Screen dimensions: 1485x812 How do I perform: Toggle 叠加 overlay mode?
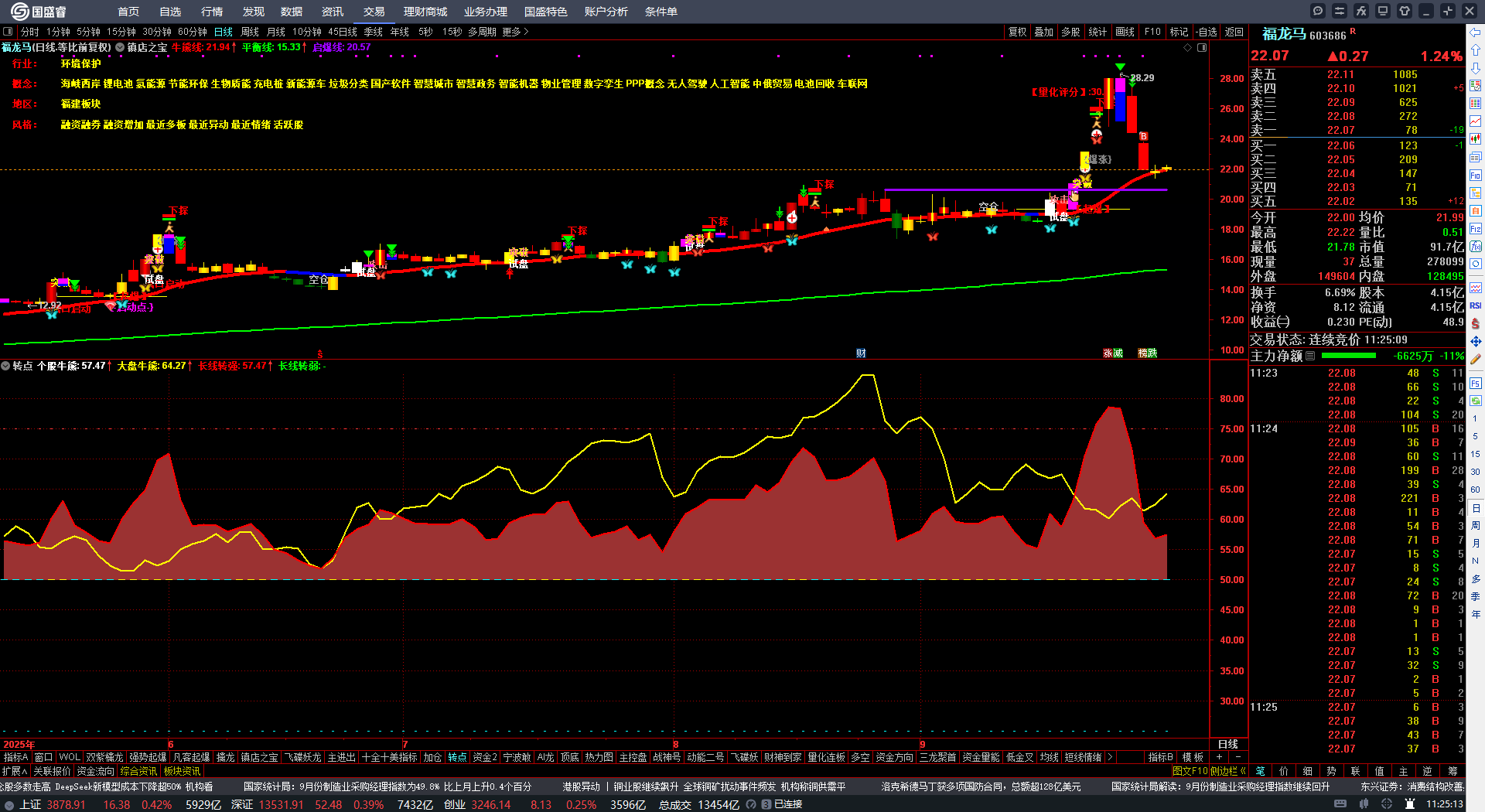point(1044,32)
